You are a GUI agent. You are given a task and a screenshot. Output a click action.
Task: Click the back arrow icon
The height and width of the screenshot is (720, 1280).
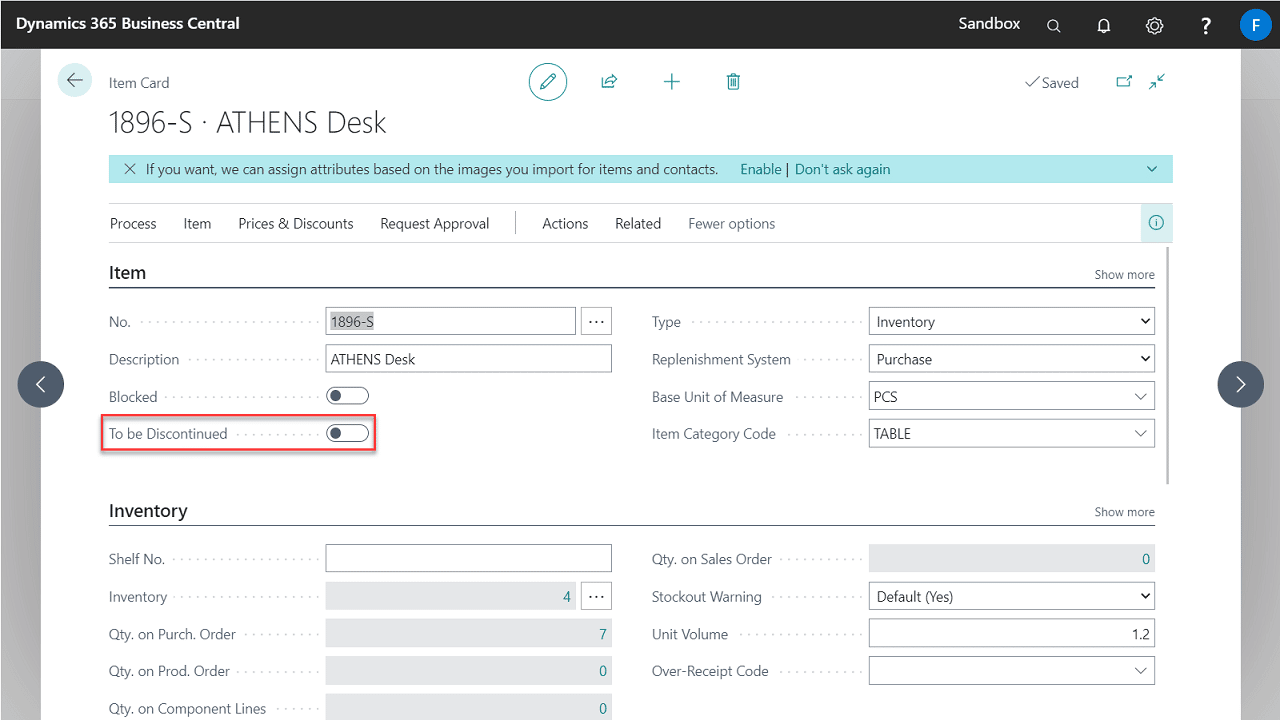point(74,80)
